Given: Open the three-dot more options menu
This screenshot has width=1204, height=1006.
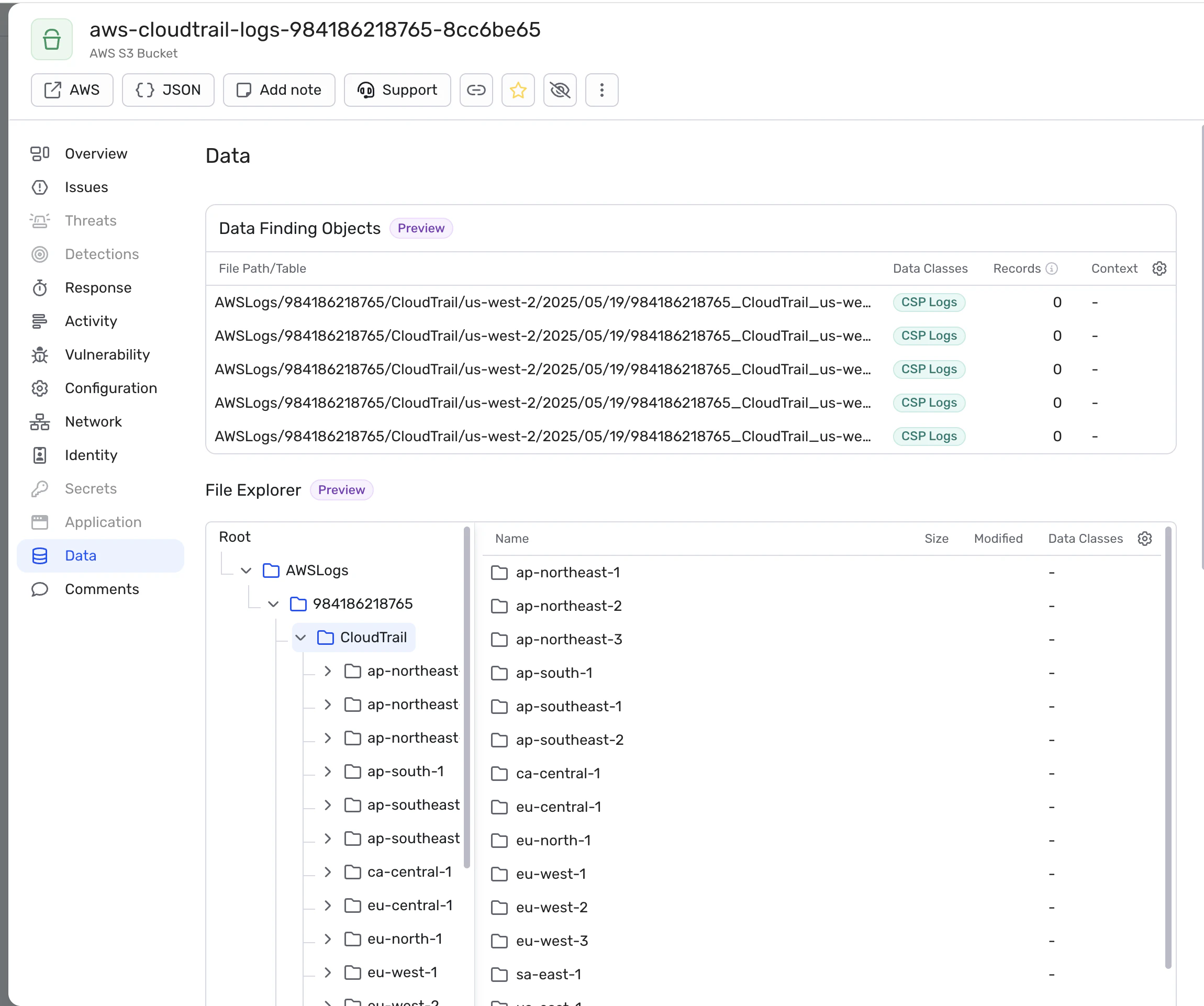Looking at the screenshot, I should (601, 90).
